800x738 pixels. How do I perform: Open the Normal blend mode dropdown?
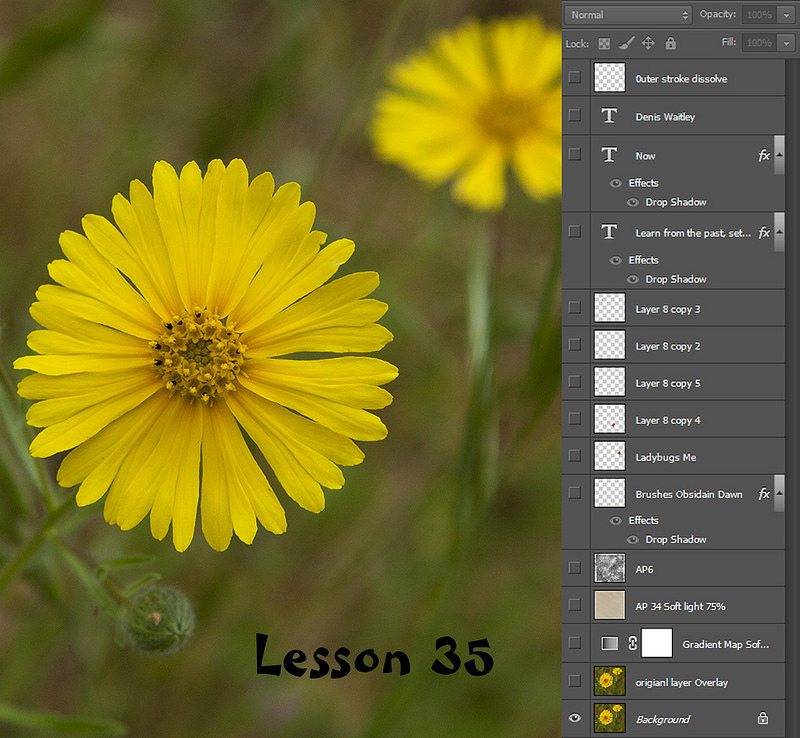coord(628,15)
